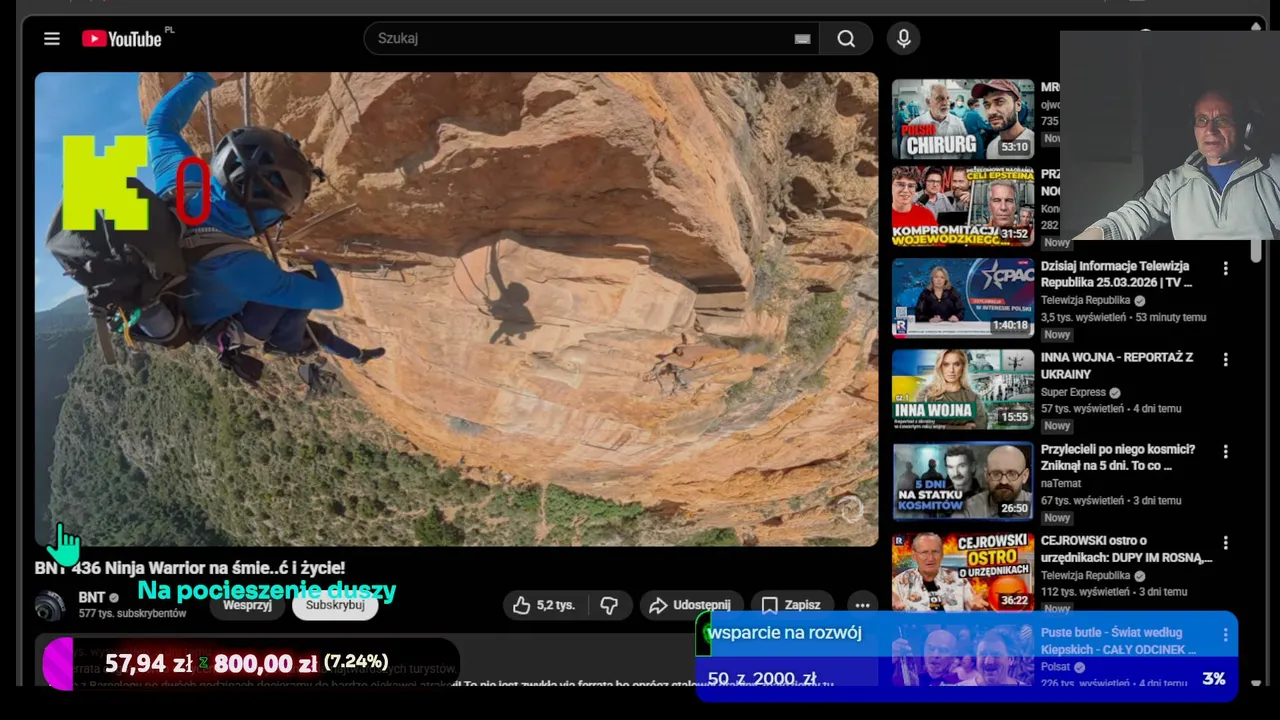Open the CEJROWSKI OSTRO thumbnail
The width and height of the screenshot is (1280, 720).
[963, 571]
